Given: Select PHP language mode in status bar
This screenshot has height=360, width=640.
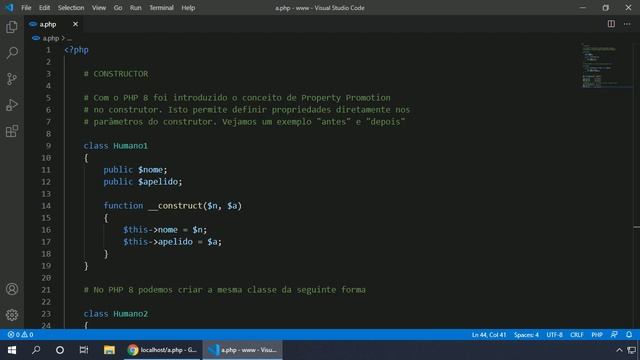Looking at the screenshot, I should click(597, 335).
